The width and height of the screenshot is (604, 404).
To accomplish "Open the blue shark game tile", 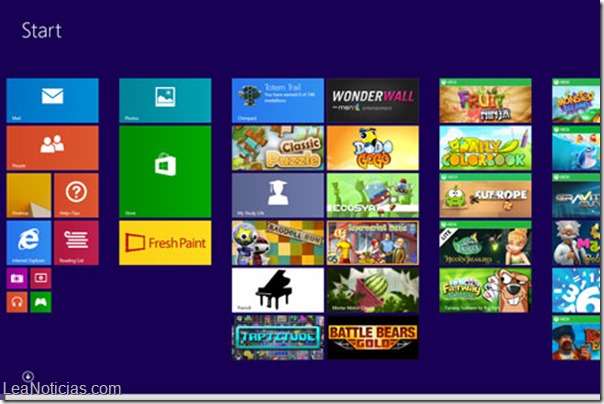I will coord(576,148).
